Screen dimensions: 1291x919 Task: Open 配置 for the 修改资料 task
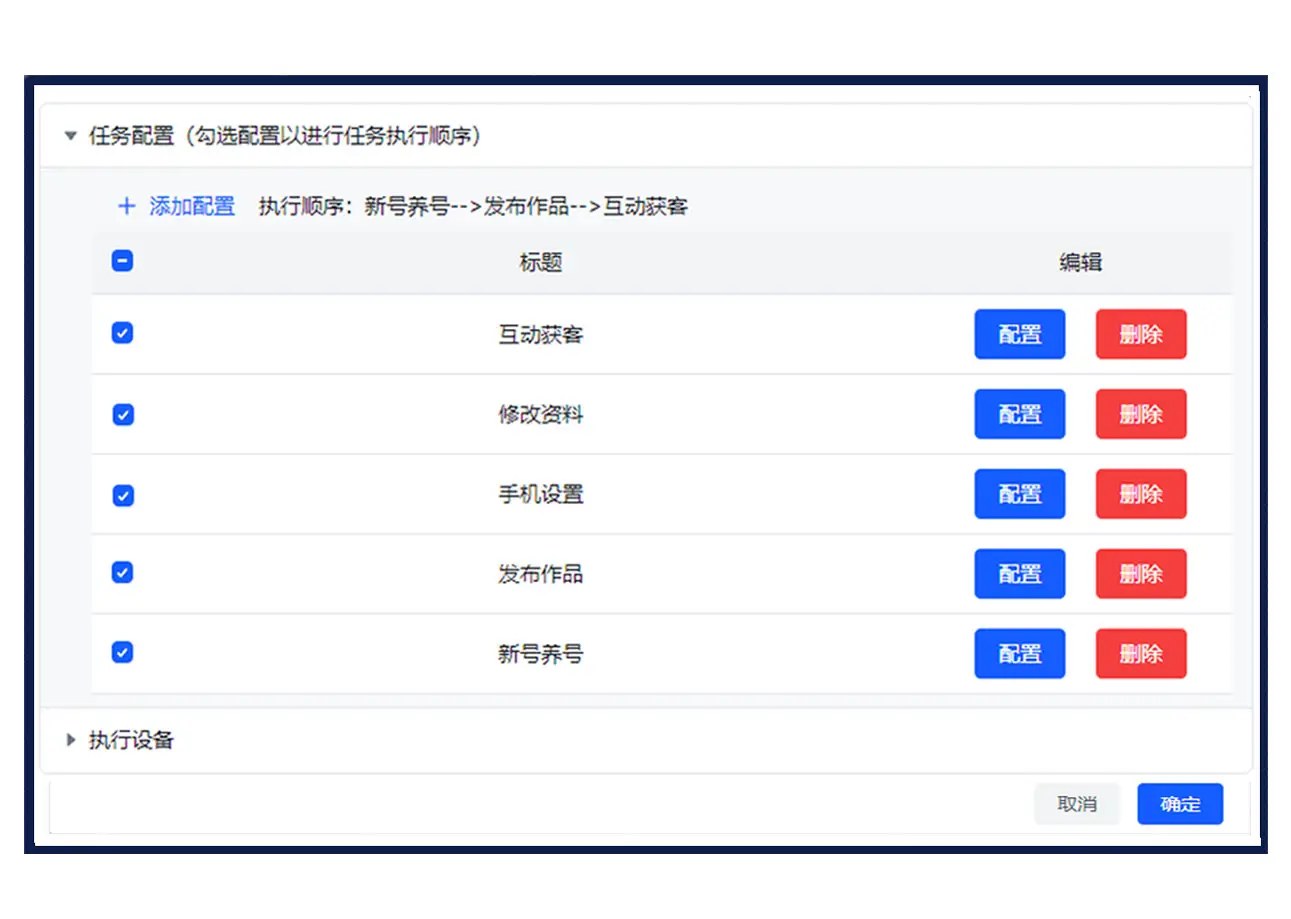pyautogui.click(x=1019, y=414)
